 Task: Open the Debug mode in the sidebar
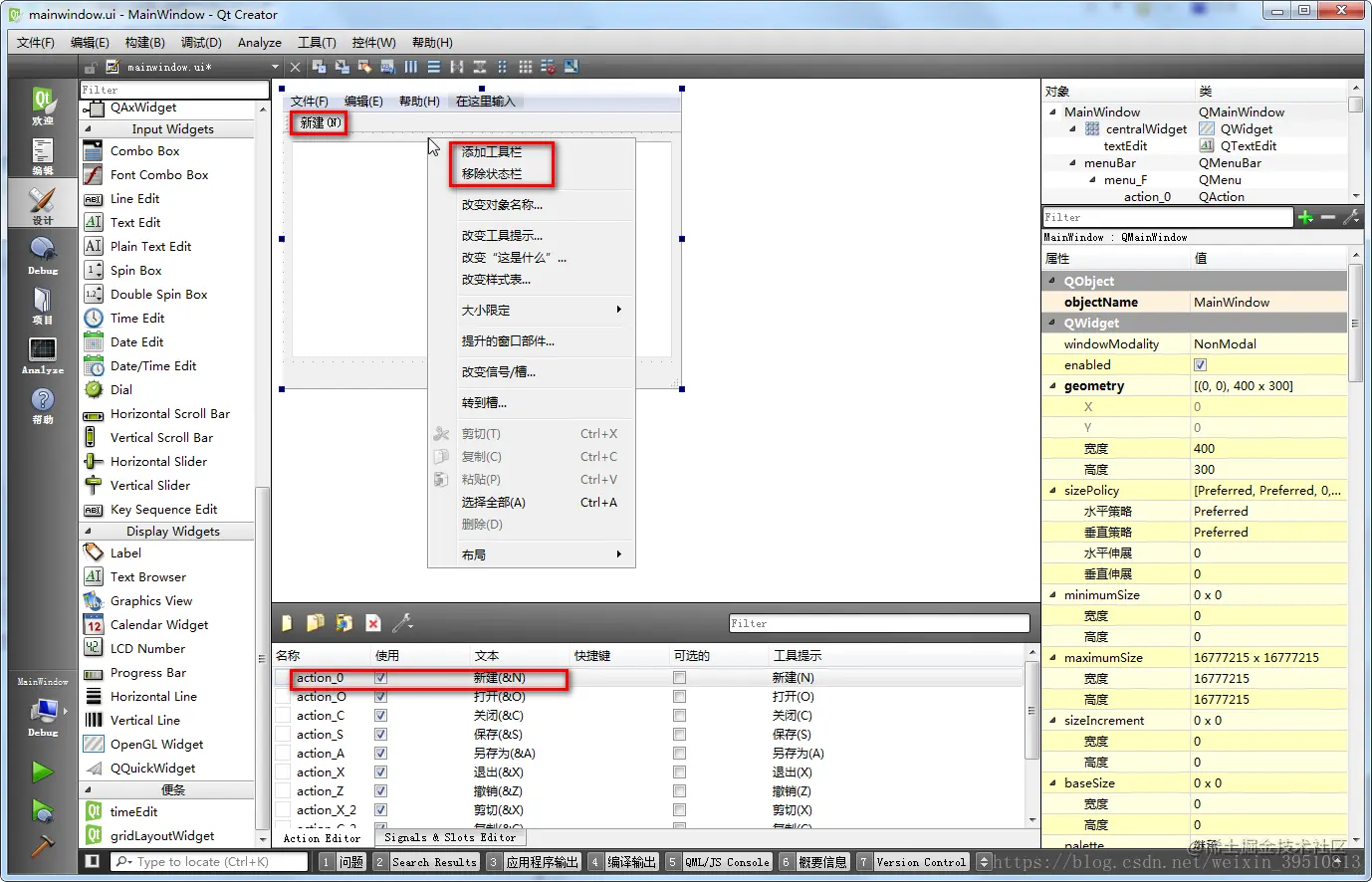(x=42, y=255)
